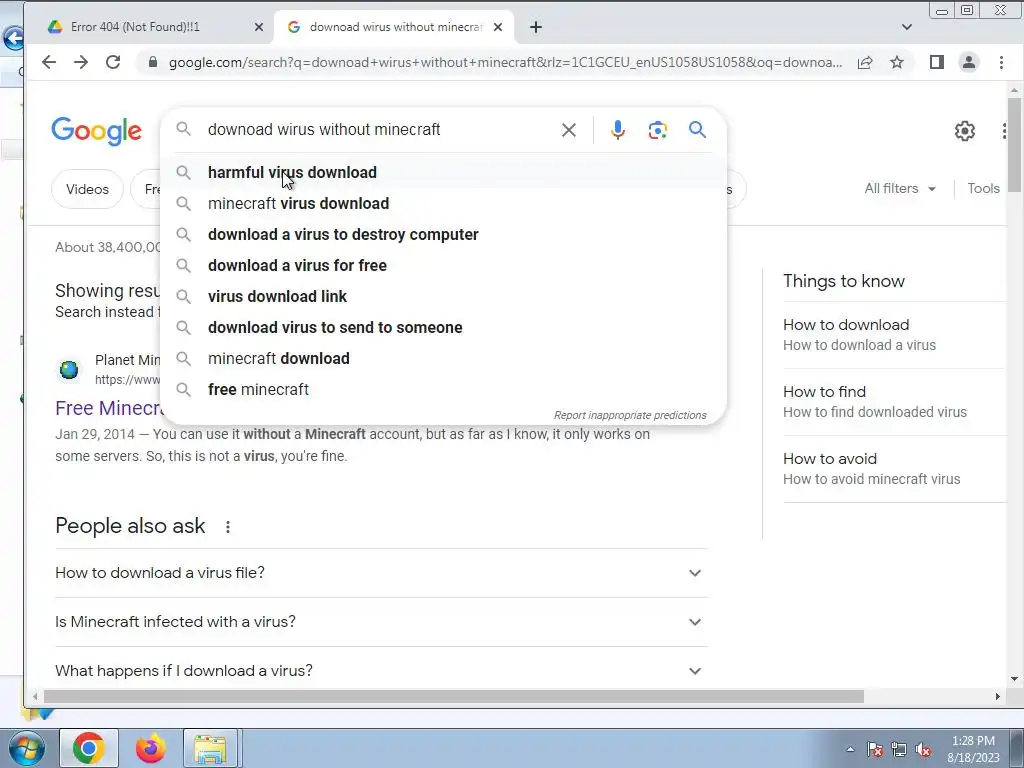Open All filters dropdown

click(900, 188)
